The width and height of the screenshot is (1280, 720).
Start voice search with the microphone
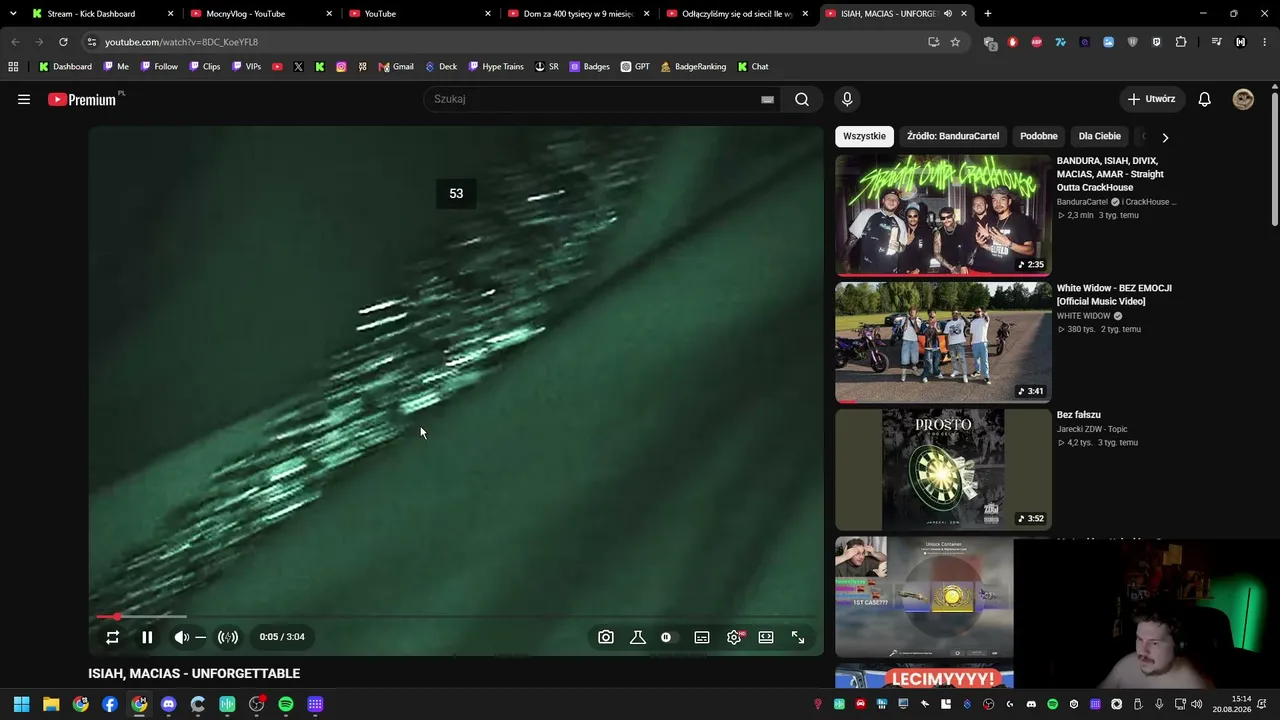click(847, 99)
